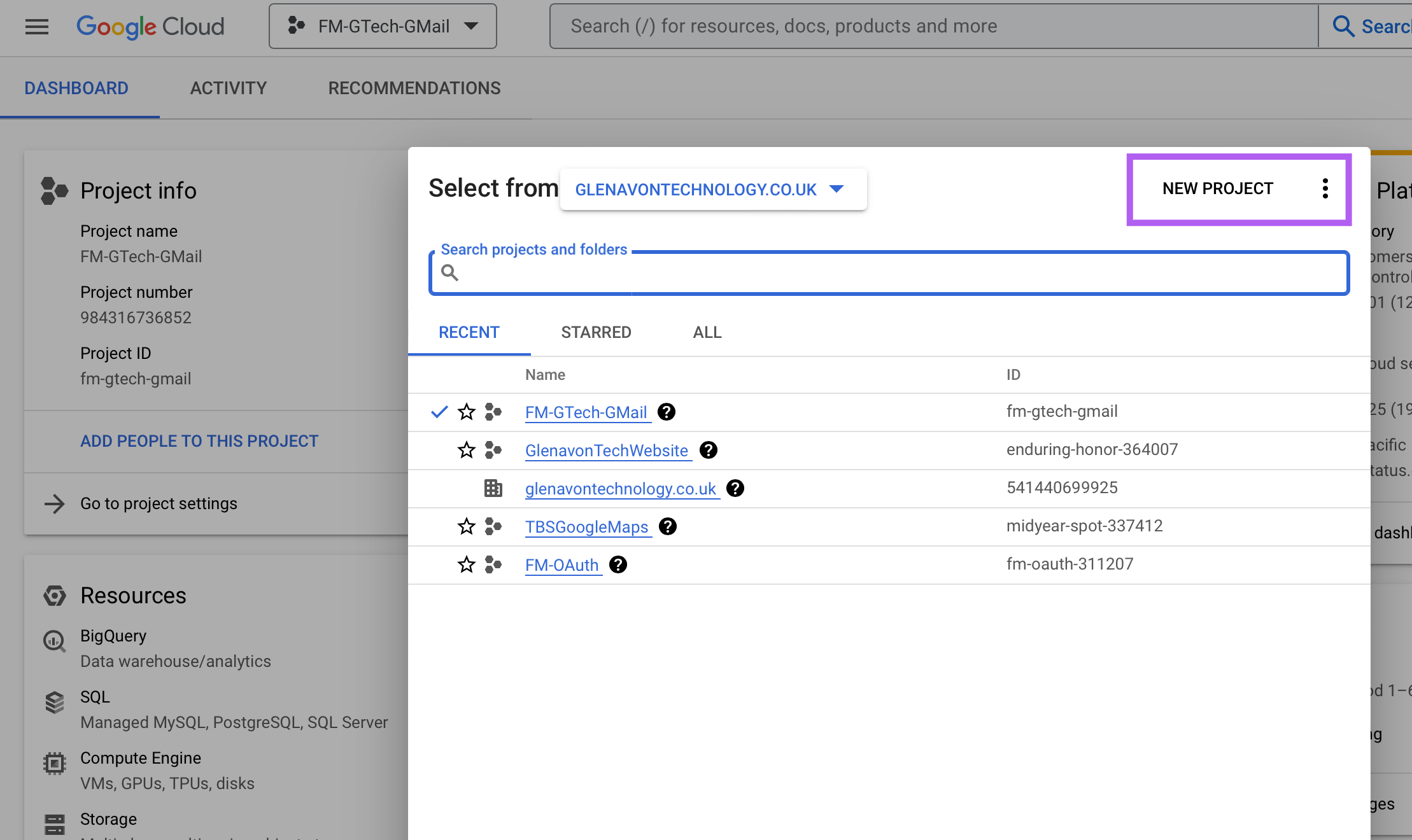Click organization icon beside glenavontechnology.co.uk

click(493, 488)
